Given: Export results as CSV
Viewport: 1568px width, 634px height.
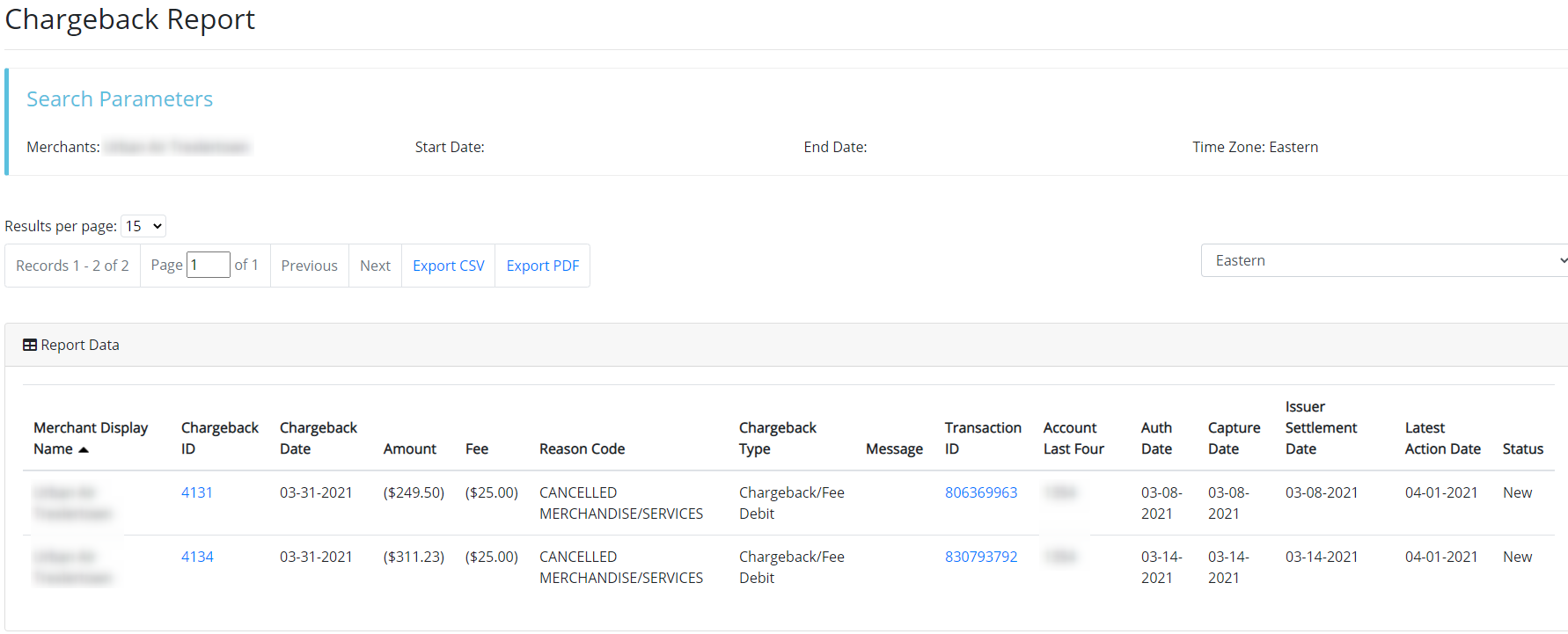Looking at the screenshot, I should [449, 266].
